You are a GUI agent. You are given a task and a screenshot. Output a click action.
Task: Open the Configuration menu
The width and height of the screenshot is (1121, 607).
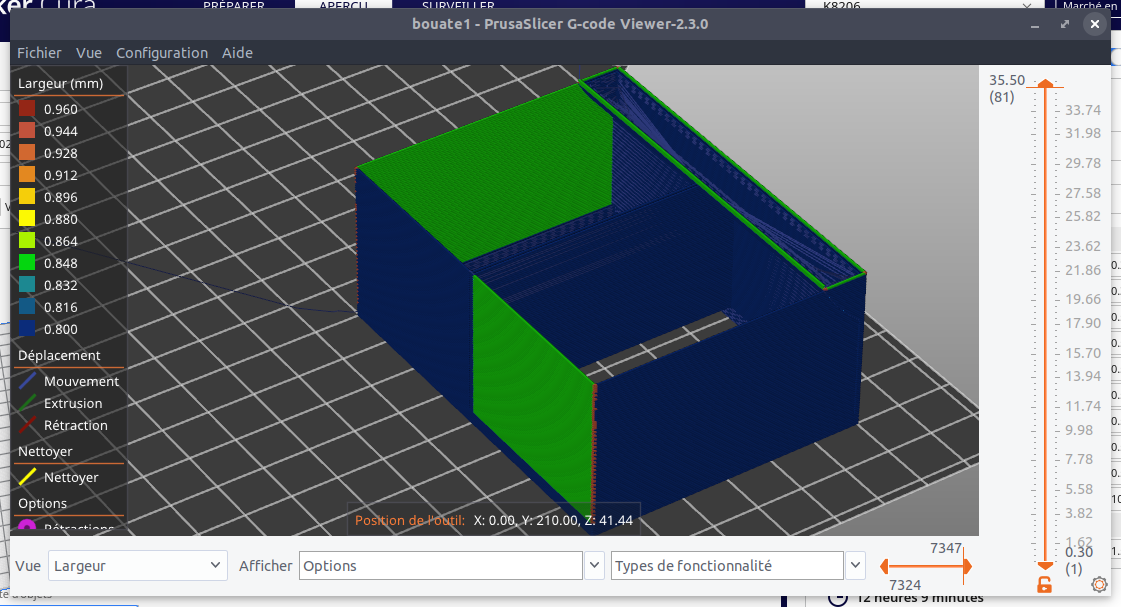coord(162,53)
